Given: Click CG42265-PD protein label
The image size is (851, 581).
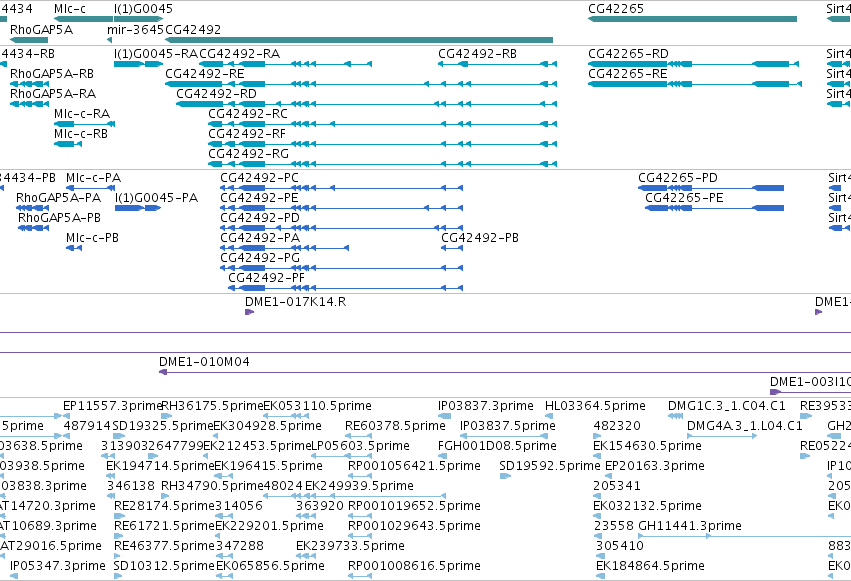Looking at the screenshot, I should click(678, 178).
